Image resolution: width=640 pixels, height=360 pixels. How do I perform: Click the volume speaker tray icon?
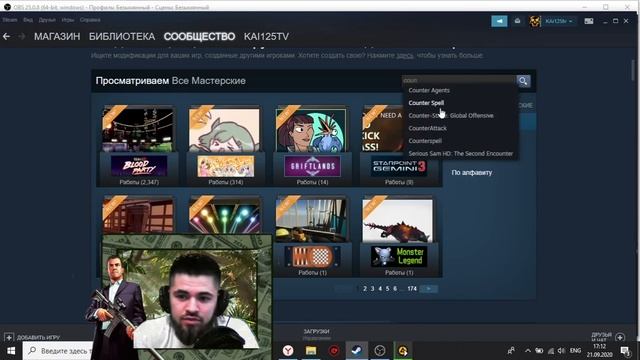coord(561,351)
